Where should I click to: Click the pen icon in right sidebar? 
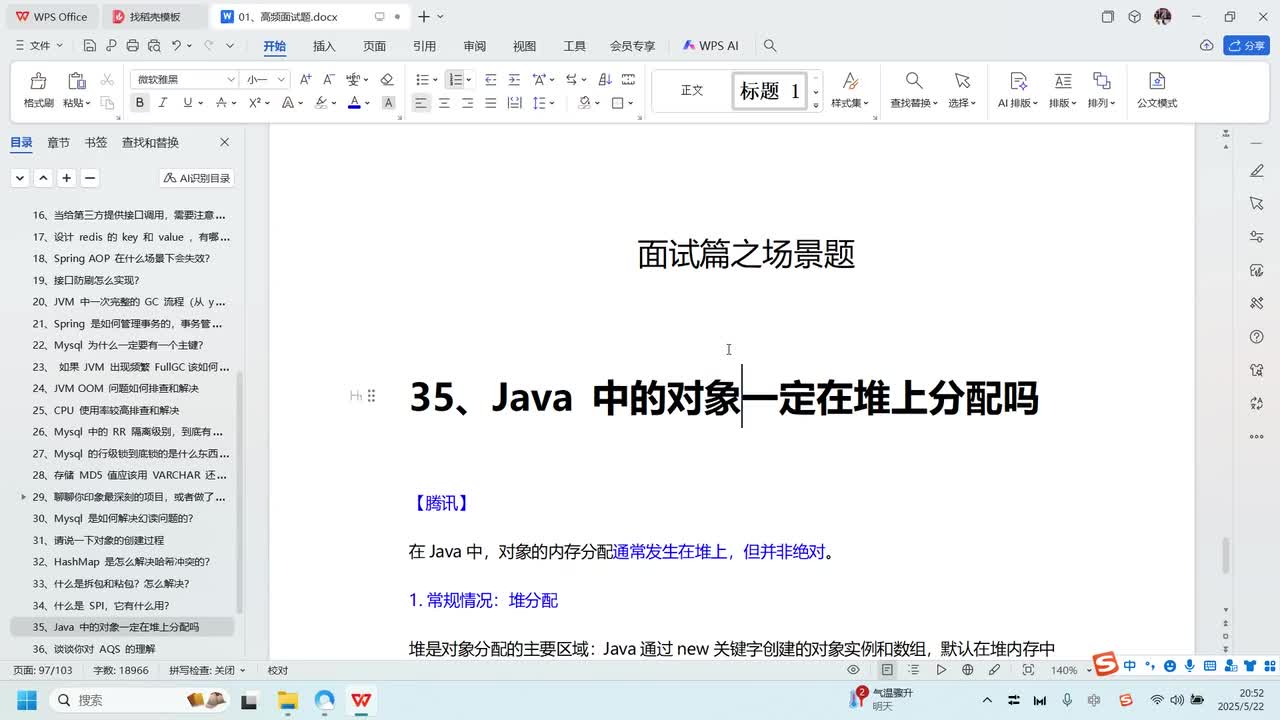(x=1257, y=171)
